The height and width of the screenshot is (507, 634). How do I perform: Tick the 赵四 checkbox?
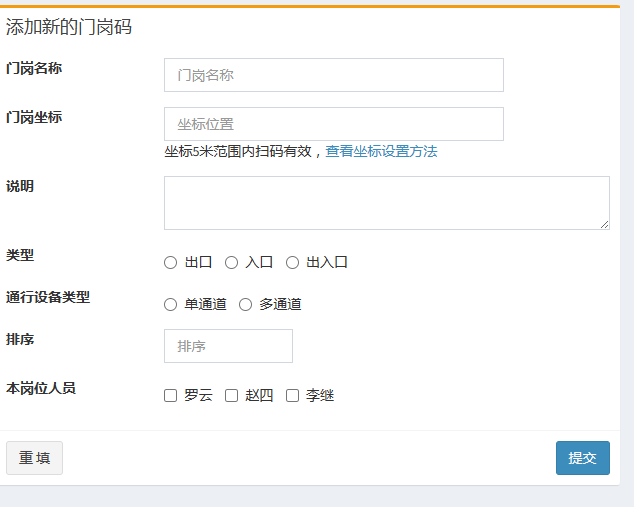pyautogui.click(x=232, y=396)
